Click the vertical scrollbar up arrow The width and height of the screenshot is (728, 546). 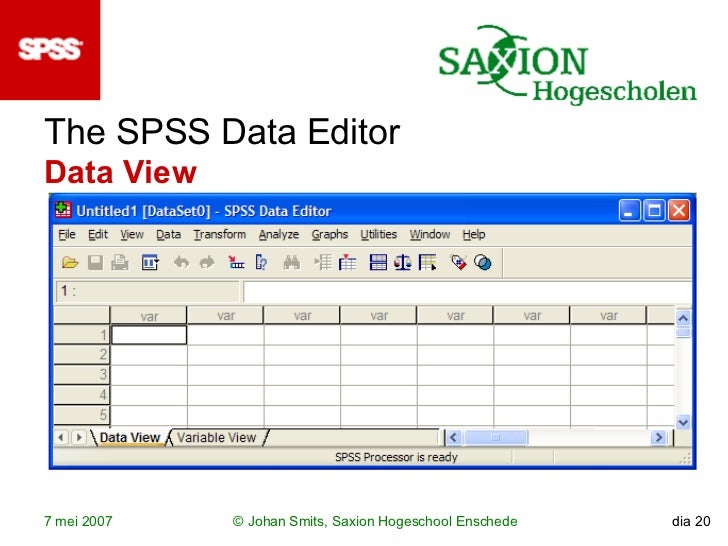point(683,318)
